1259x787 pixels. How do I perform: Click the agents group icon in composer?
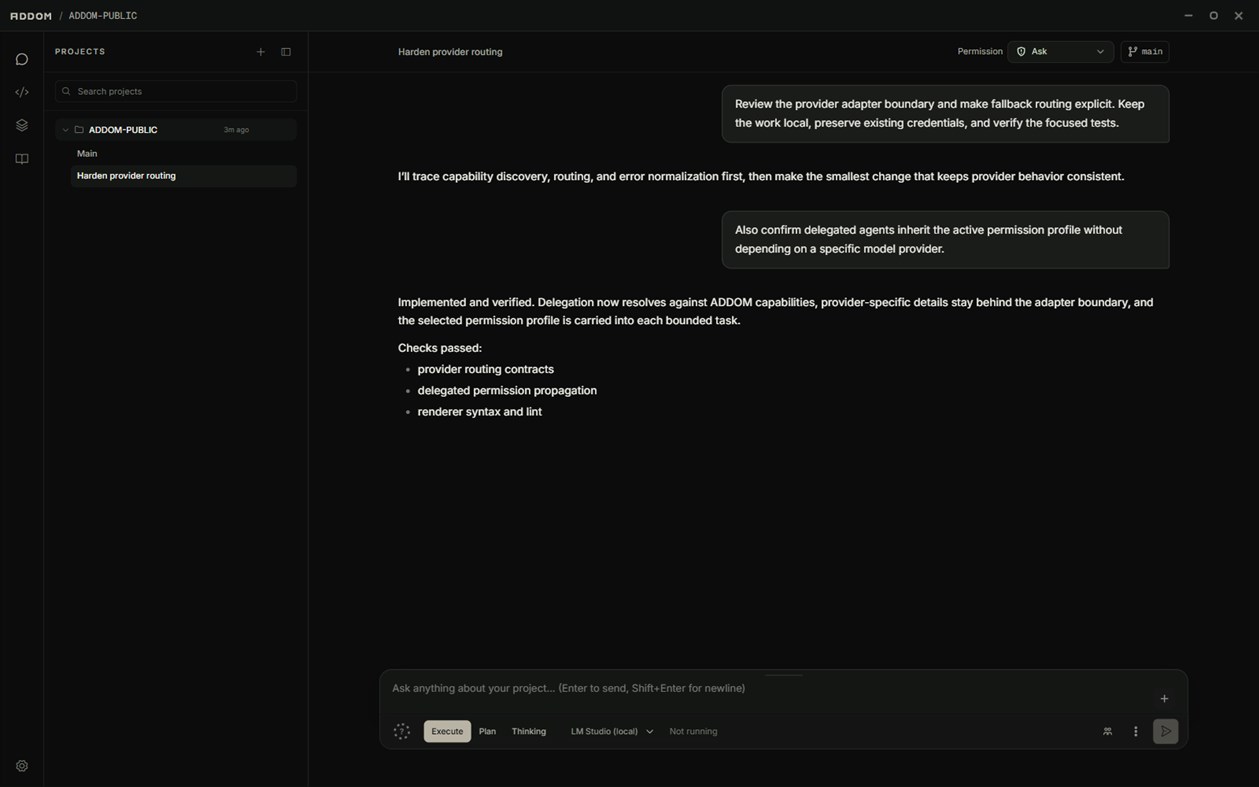tap(1107, 731)
